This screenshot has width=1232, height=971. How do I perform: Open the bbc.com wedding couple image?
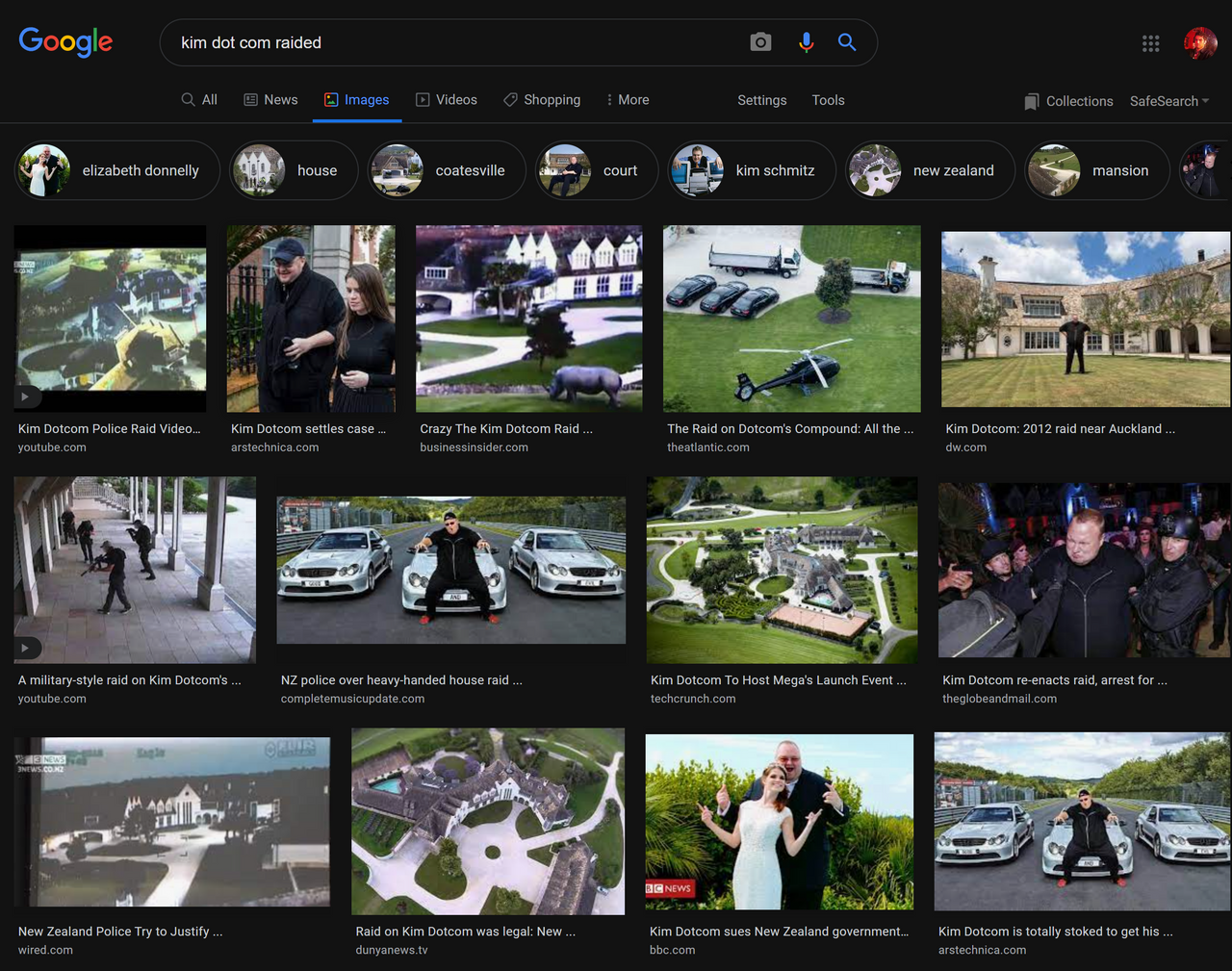[x=780, y=821]
